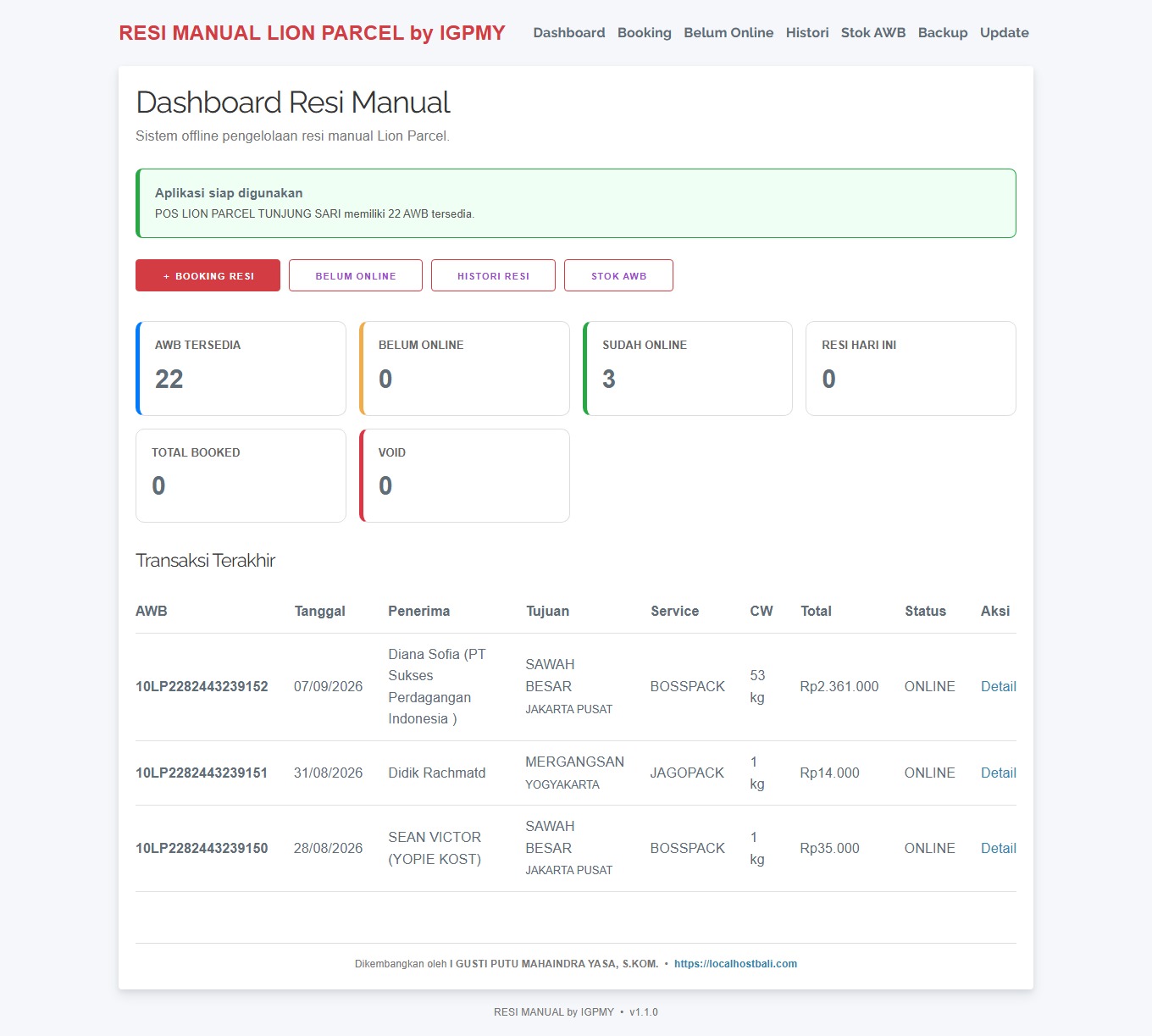Visit the https://localhostbali.com footer link

point(735,964)
